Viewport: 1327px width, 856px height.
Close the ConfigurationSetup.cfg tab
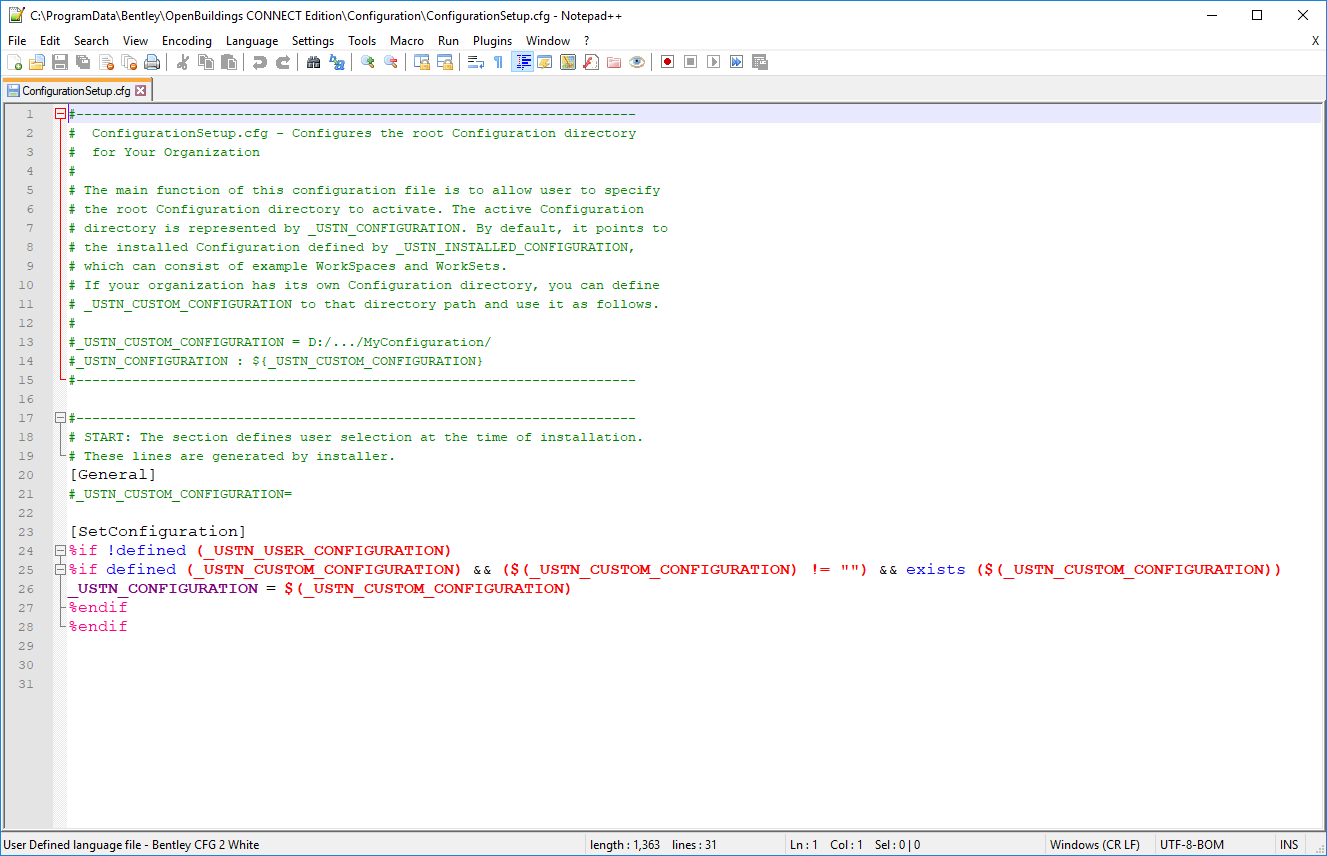pyautogui.click(x=141, y=91)
